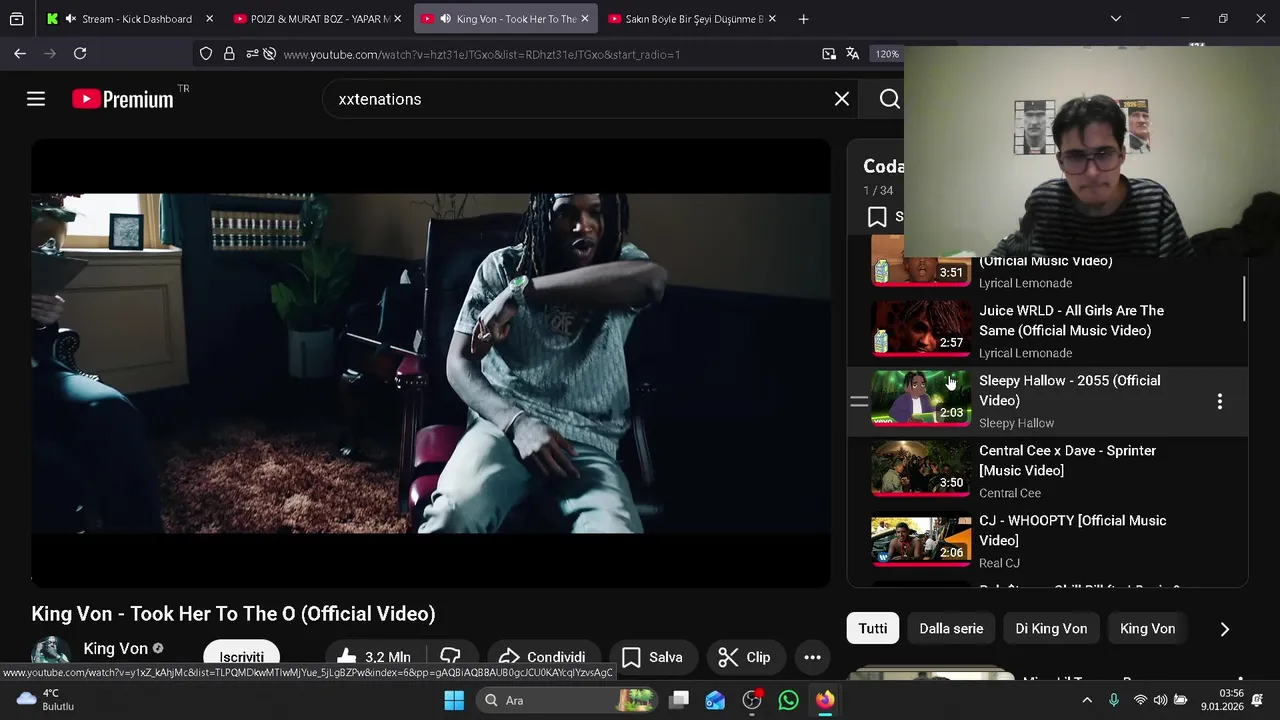Open the shield tracking protection icon

tap(206, 54)
